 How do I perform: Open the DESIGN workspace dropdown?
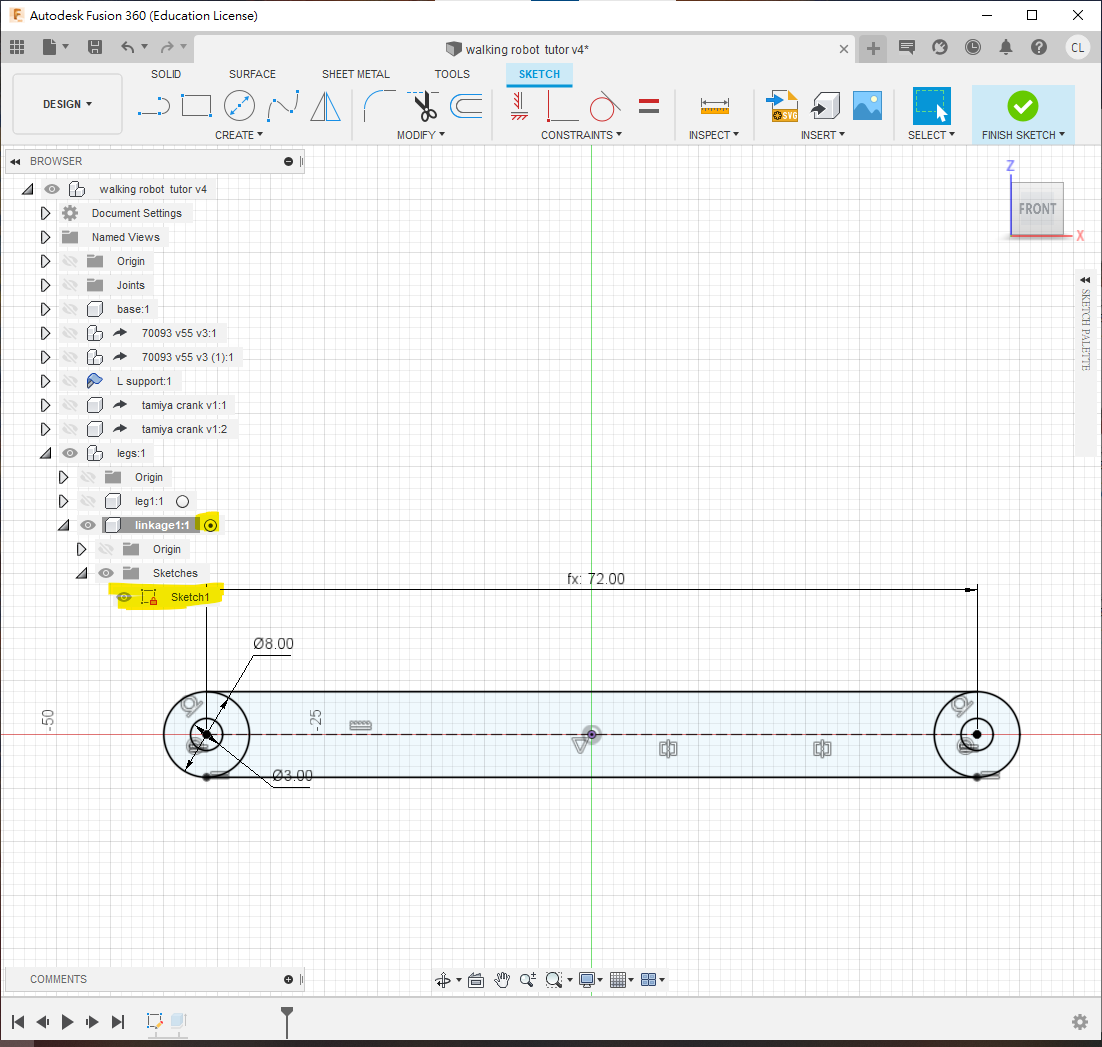pyautogui.click(x=67, y=104)
